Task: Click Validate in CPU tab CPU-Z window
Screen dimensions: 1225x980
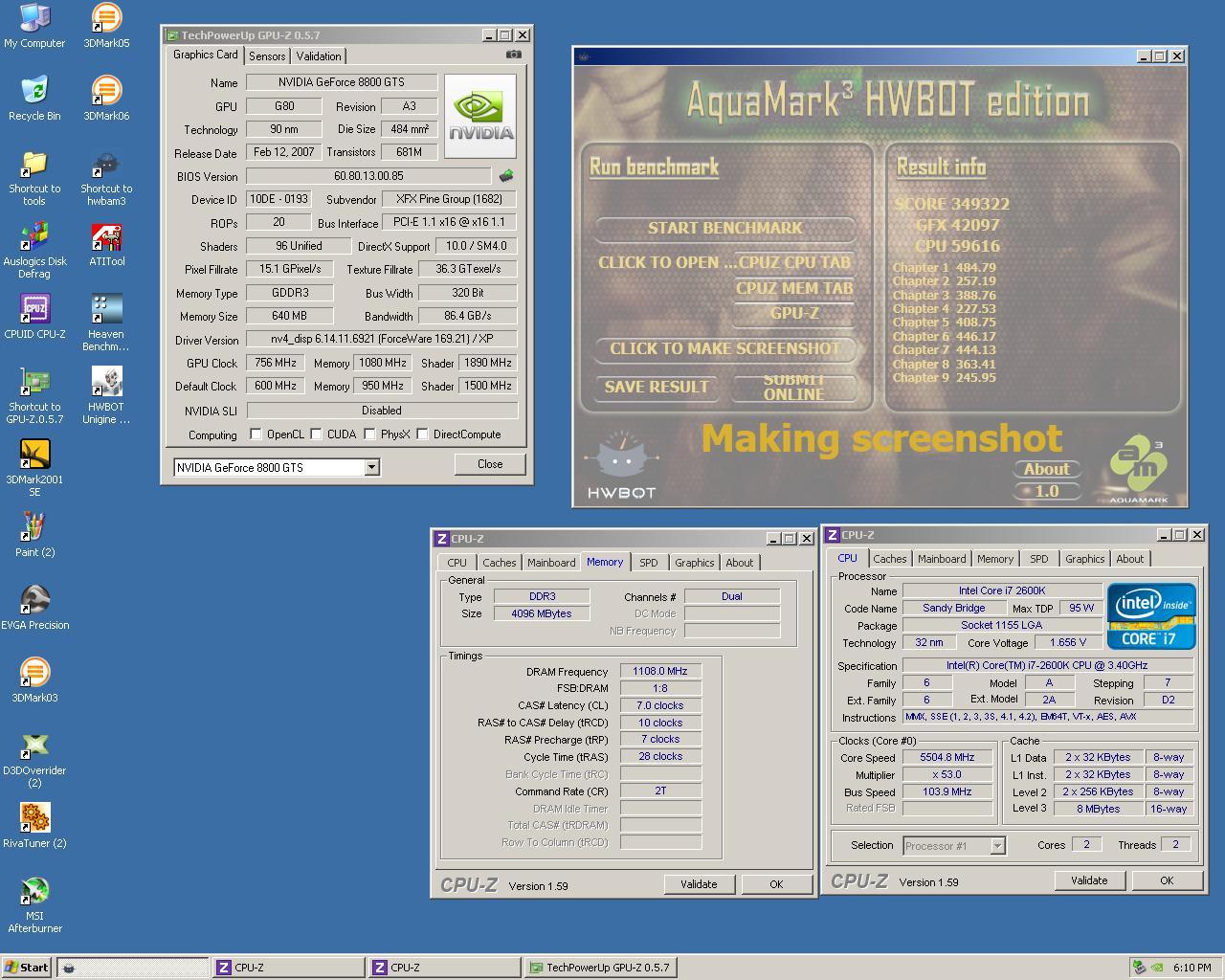Action: coord(1089,880)
